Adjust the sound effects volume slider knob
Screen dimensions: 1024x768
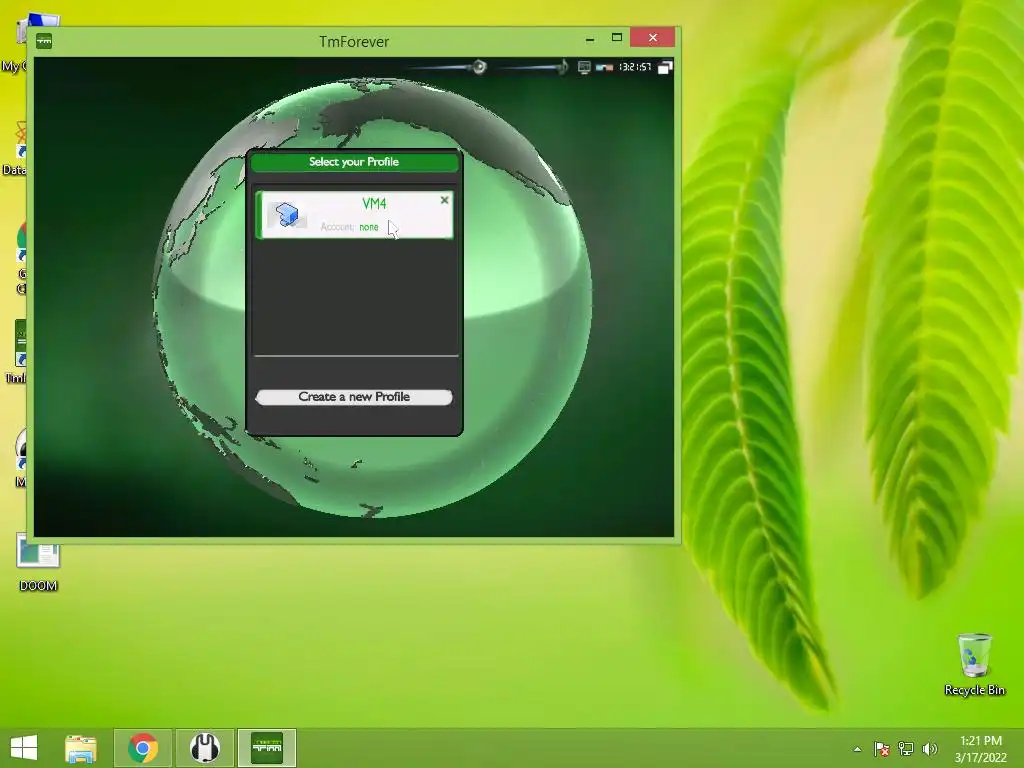click(479, 67)
